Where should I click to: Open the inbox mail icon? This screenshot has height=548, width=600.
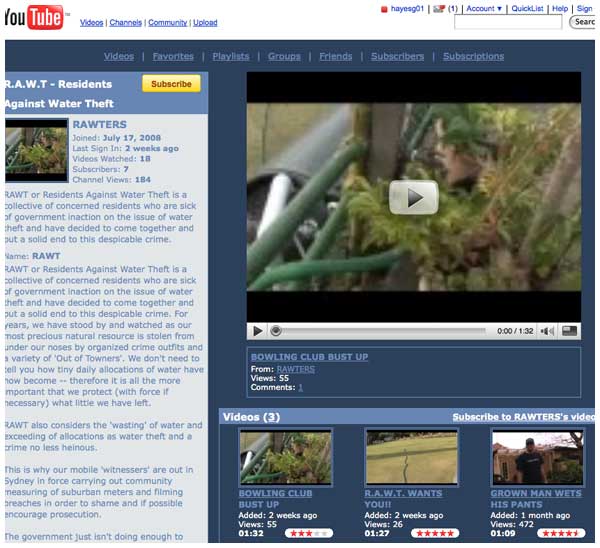[439, 9]
